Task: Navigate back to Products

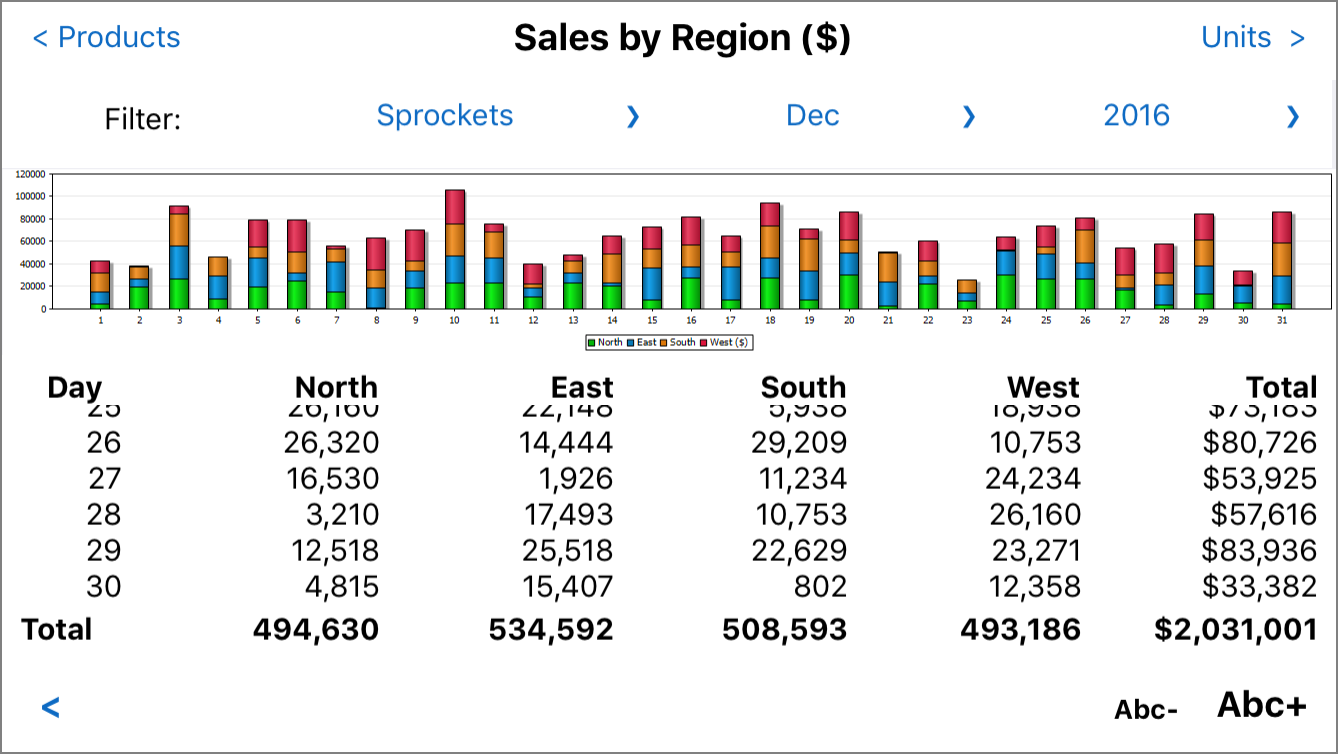Action: (x=105, y=37)
